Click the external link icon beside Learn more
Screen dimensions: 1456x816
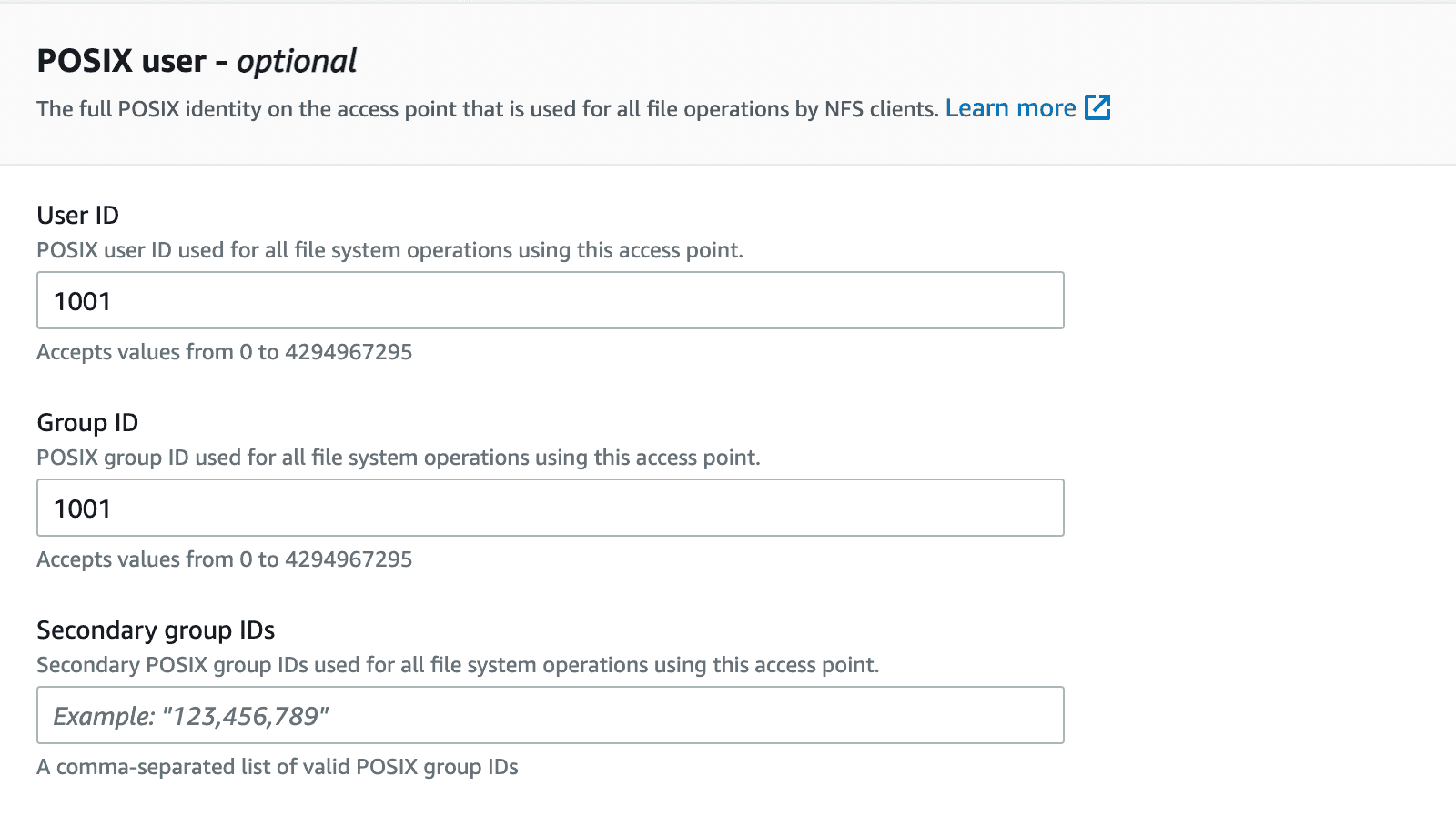1097,107
